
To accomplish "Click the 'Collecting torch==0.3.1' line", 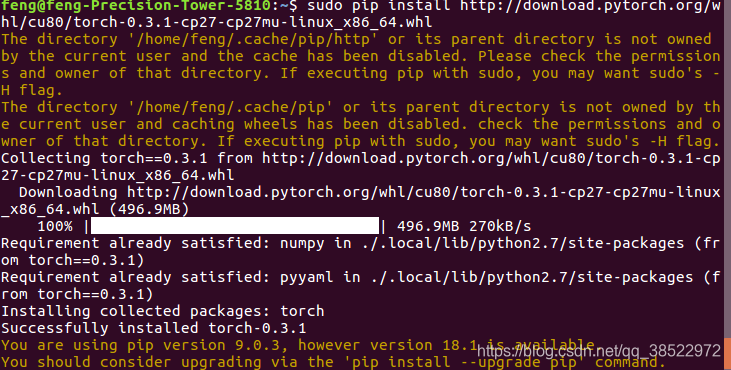I will (360, 158).
